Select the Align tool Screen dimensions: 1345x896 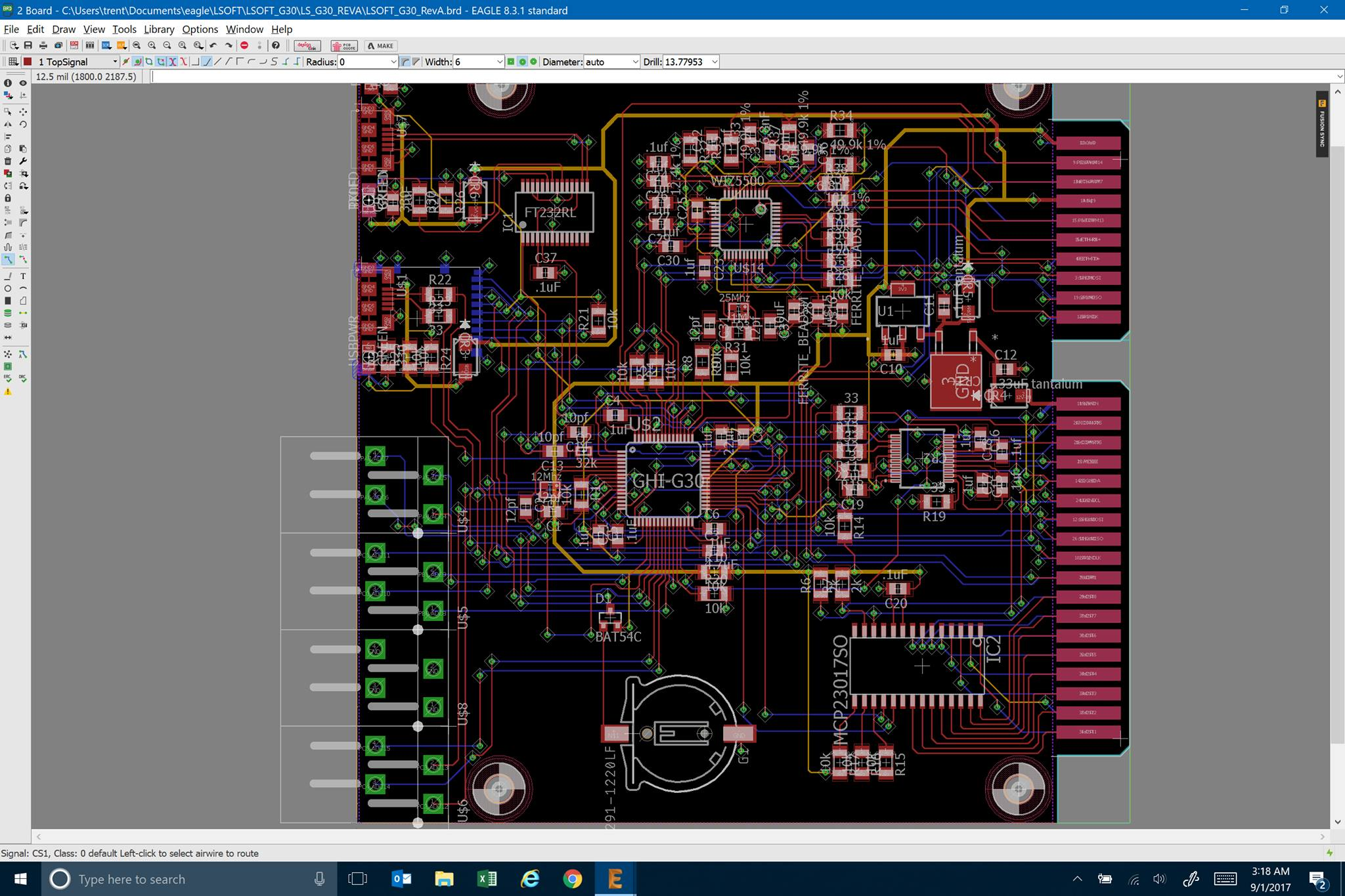coord(8,136)
